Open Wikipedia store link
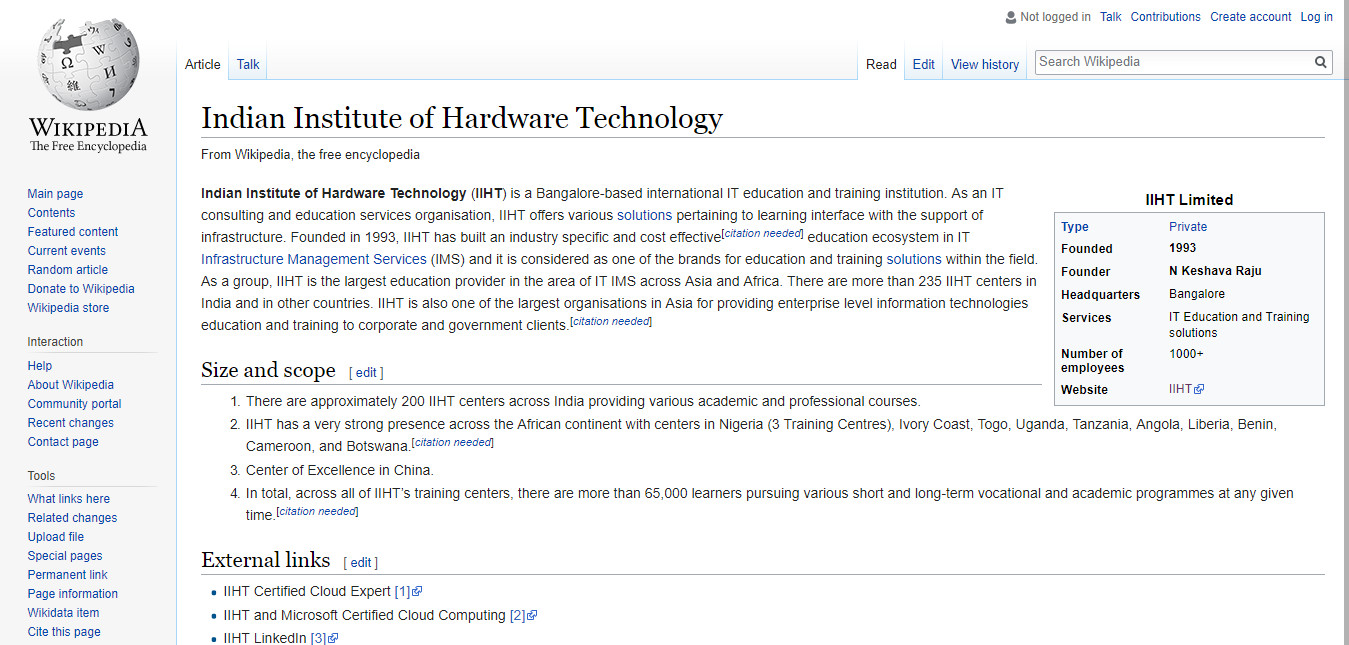 [x=69, y=308]
